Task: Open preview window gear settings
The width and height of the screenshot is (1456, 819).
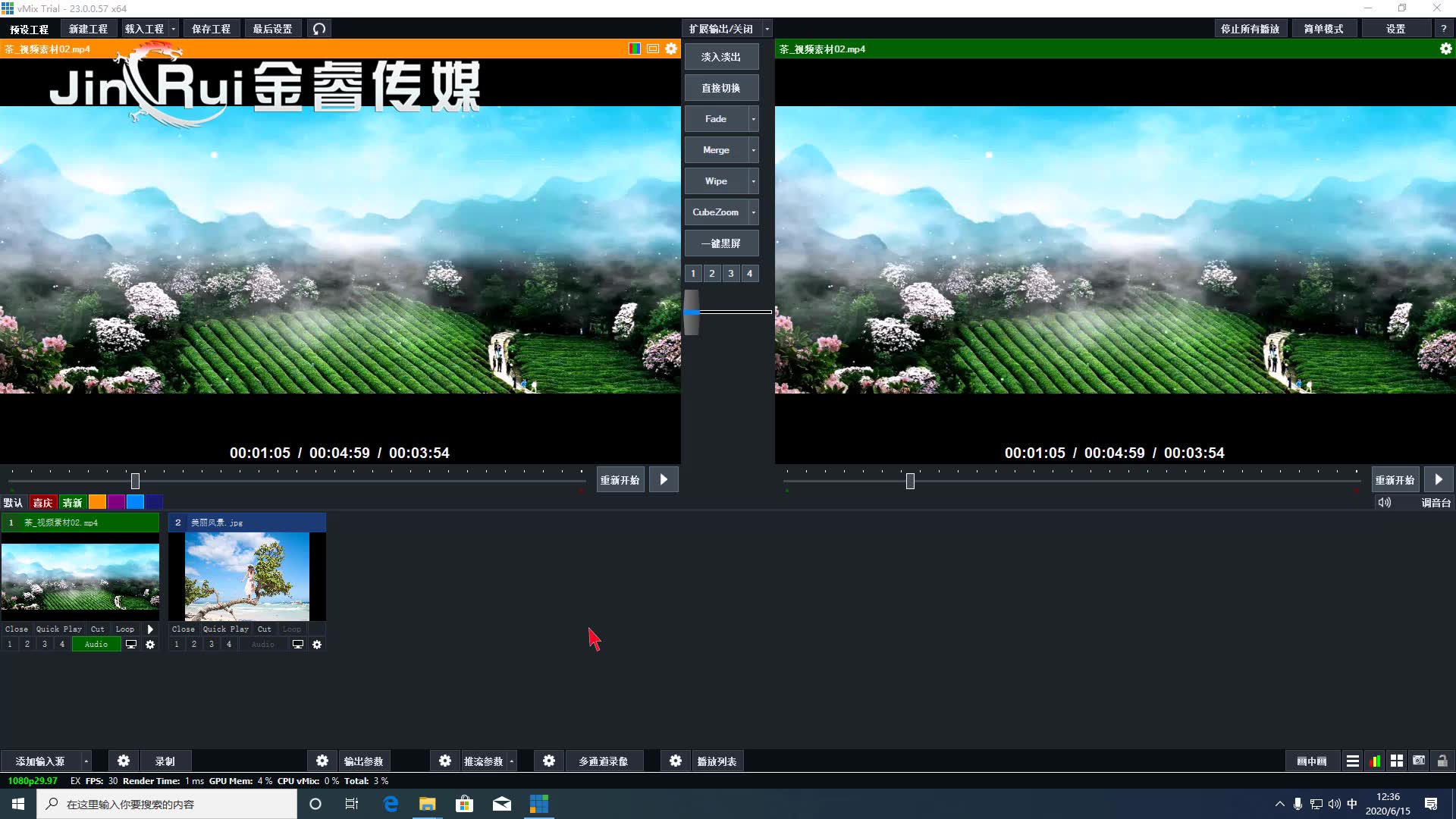Action: point(671,49)
